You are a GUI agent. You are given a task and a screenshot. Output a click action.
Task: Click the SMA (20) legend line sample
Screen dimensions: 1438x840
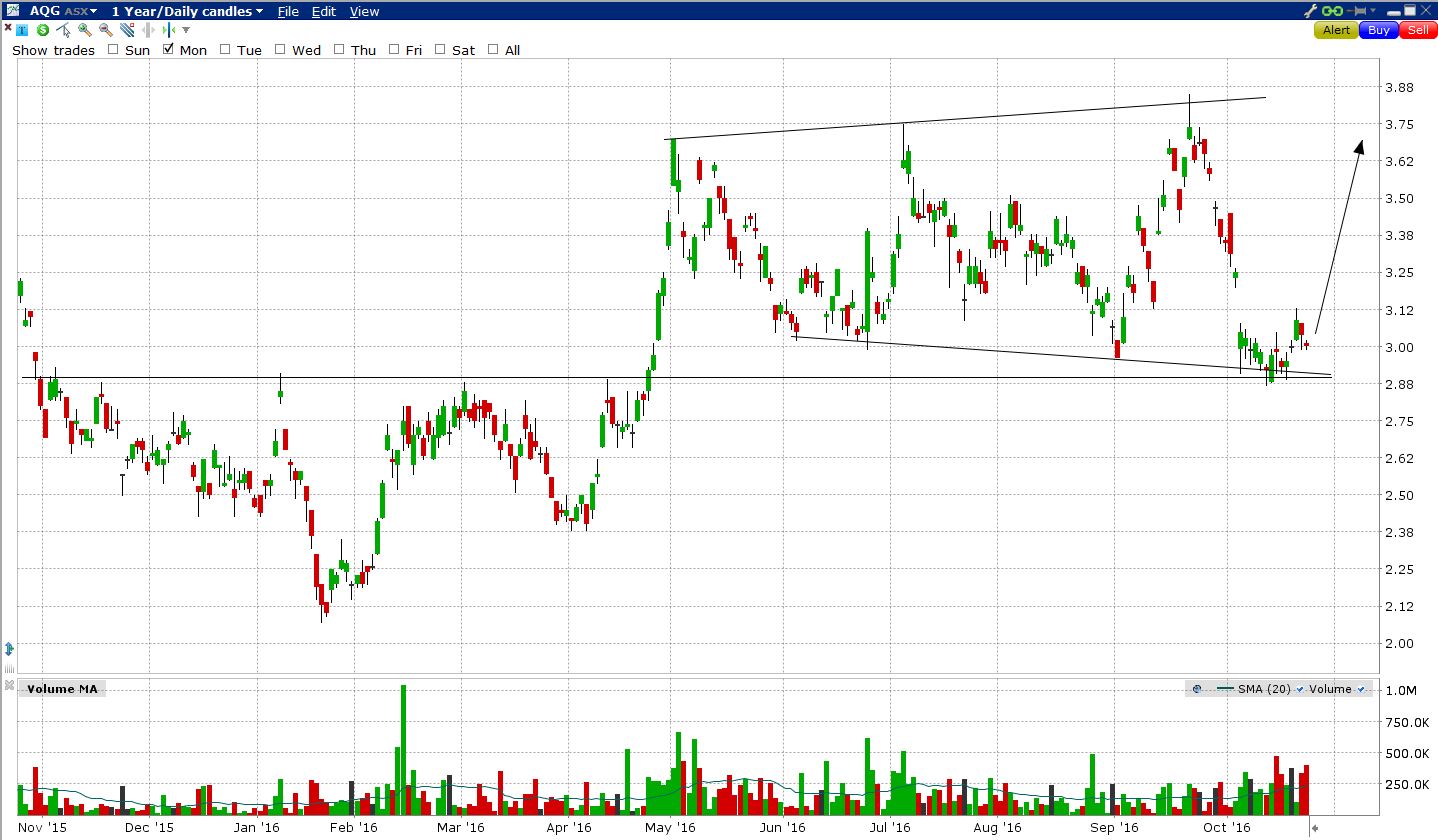coord(1225,688)
